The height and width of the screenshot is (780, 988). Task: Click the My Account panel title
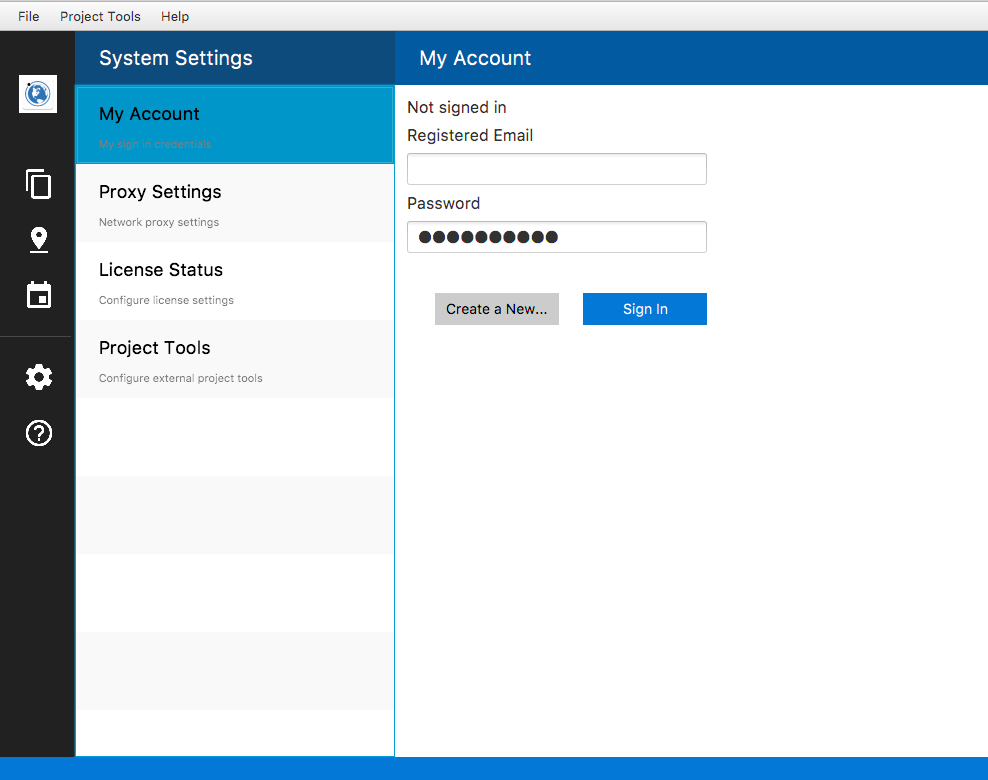pos(475,58)
